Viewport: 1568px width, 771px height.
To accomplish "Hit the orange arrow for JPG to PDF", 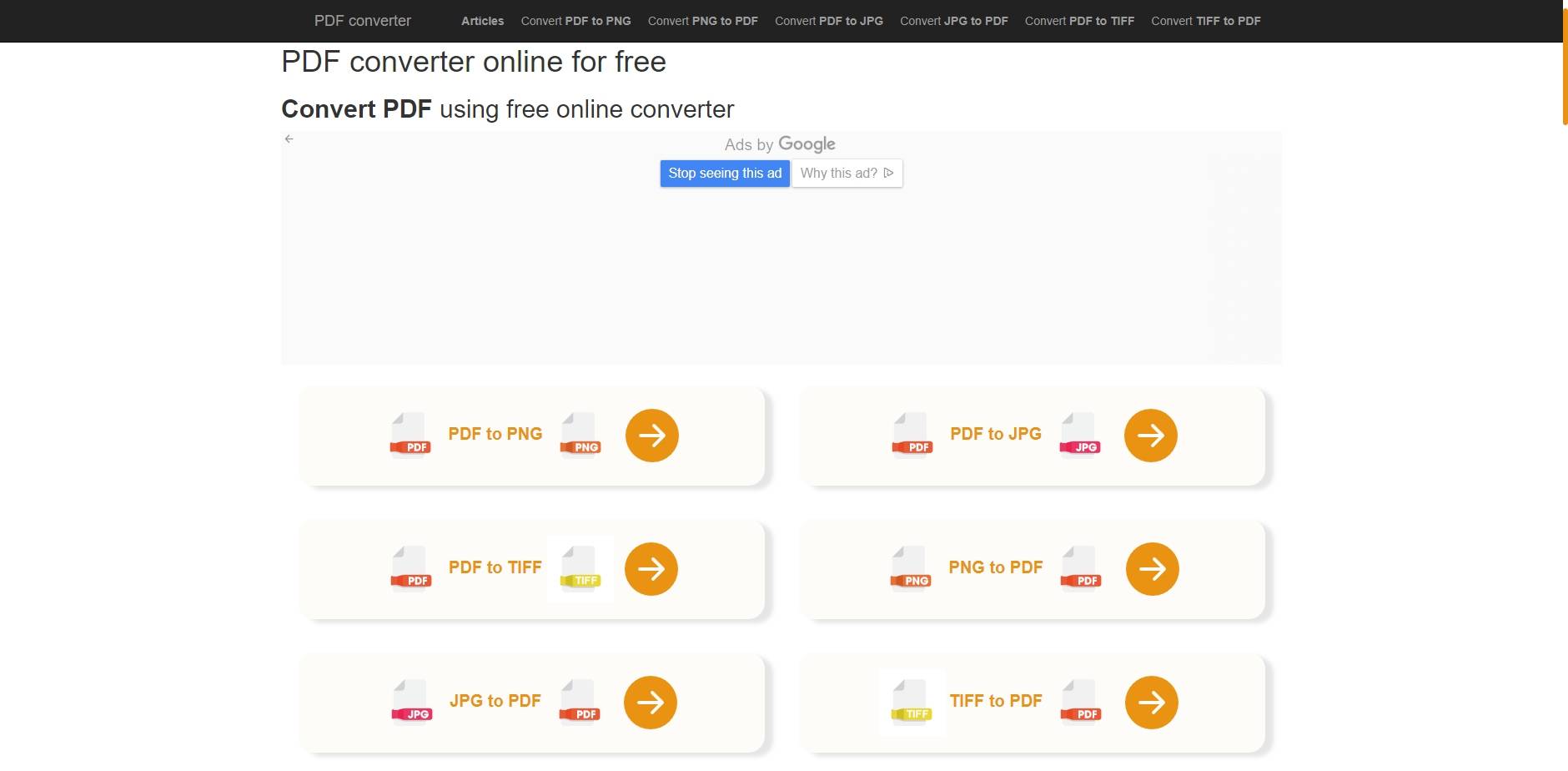I will click(x=651, y=703).
